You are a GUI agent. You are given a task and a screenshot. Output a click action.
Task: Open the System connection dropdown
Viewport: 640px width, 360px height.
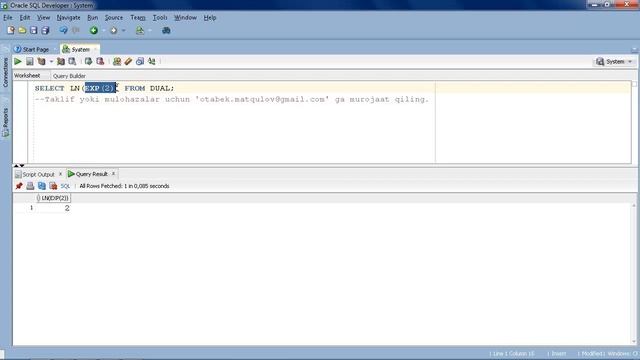(x=614, y=62)
